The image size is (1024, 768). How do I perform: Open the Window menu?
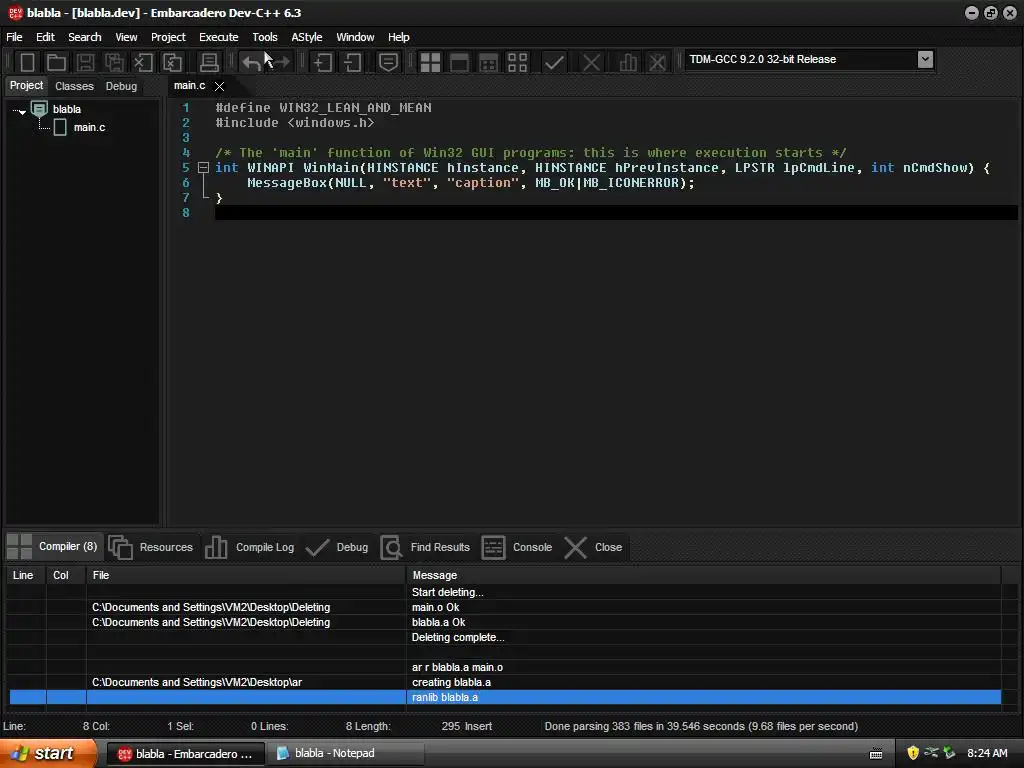[x=355, y=37]
